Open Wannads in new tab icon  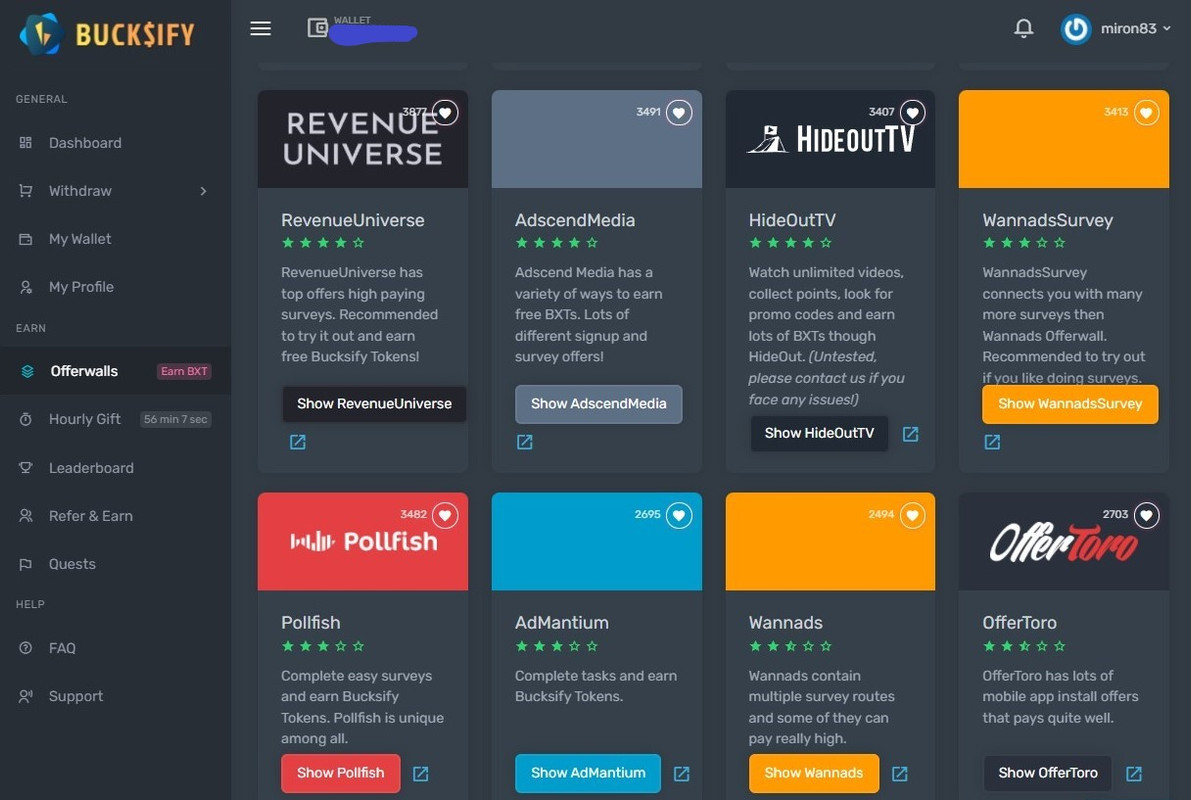[x=899, y=773]
